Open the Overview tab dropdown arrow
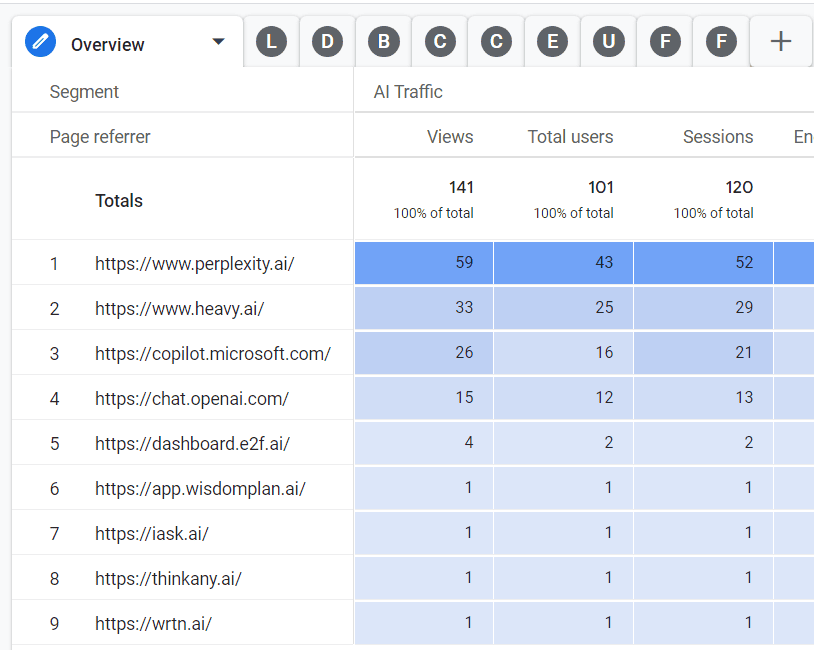 219,42
